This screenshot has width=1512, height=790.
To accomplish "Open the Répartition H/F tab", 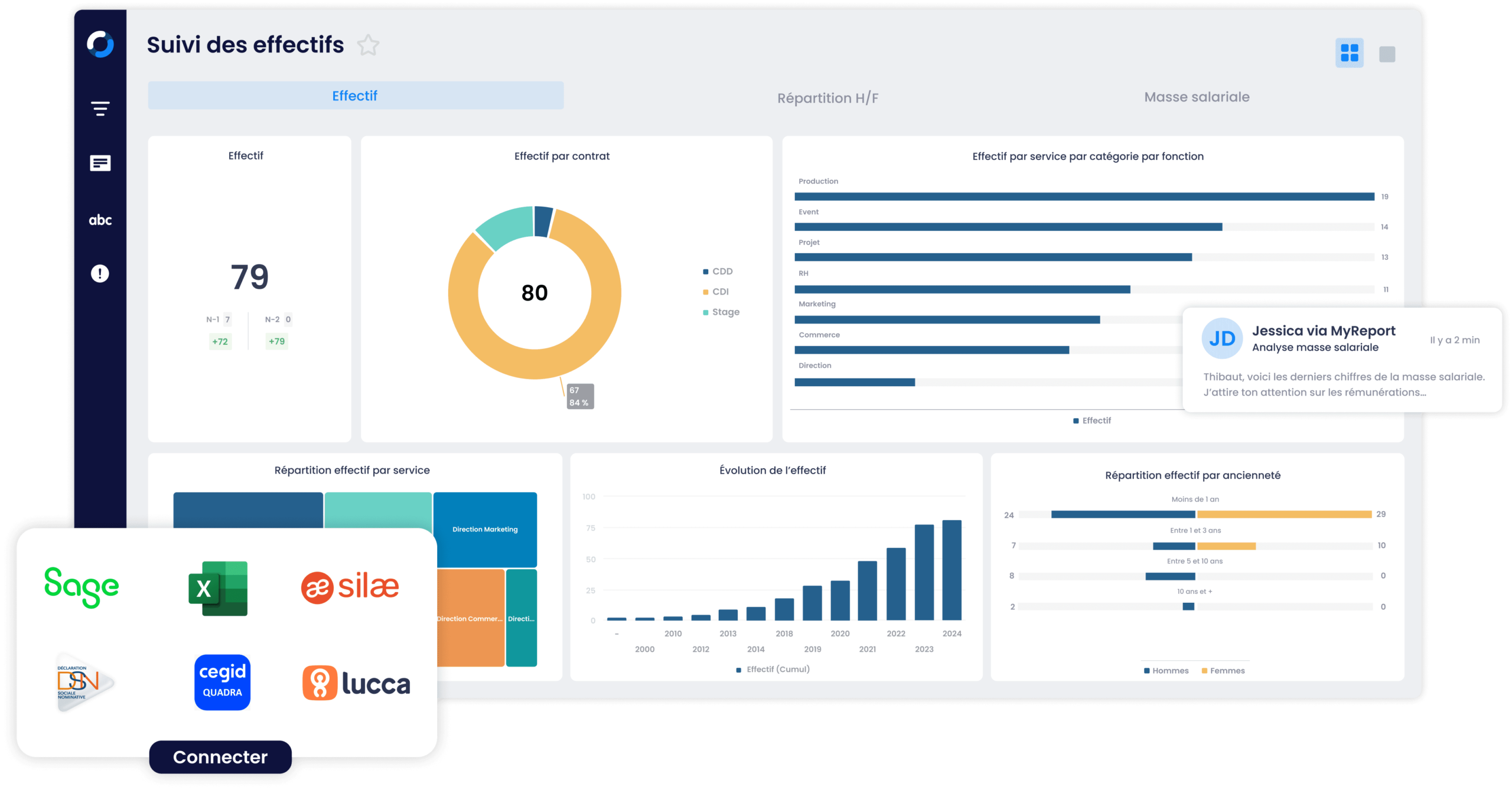I will (827, 98).
